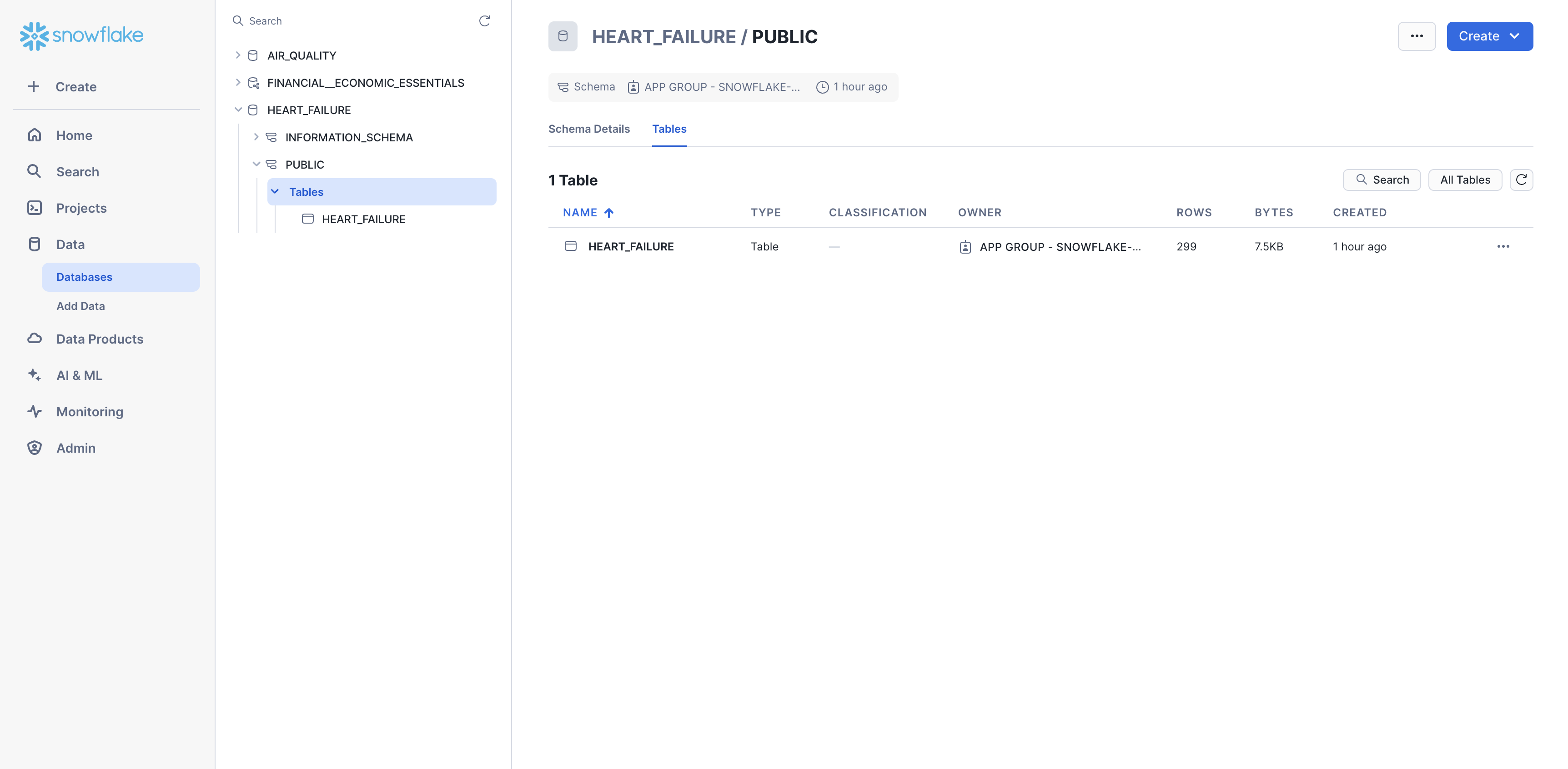This screenshot has height=769, width=1568.
Task: Refresh the tables list
Action: click(x=1521, y=180)
